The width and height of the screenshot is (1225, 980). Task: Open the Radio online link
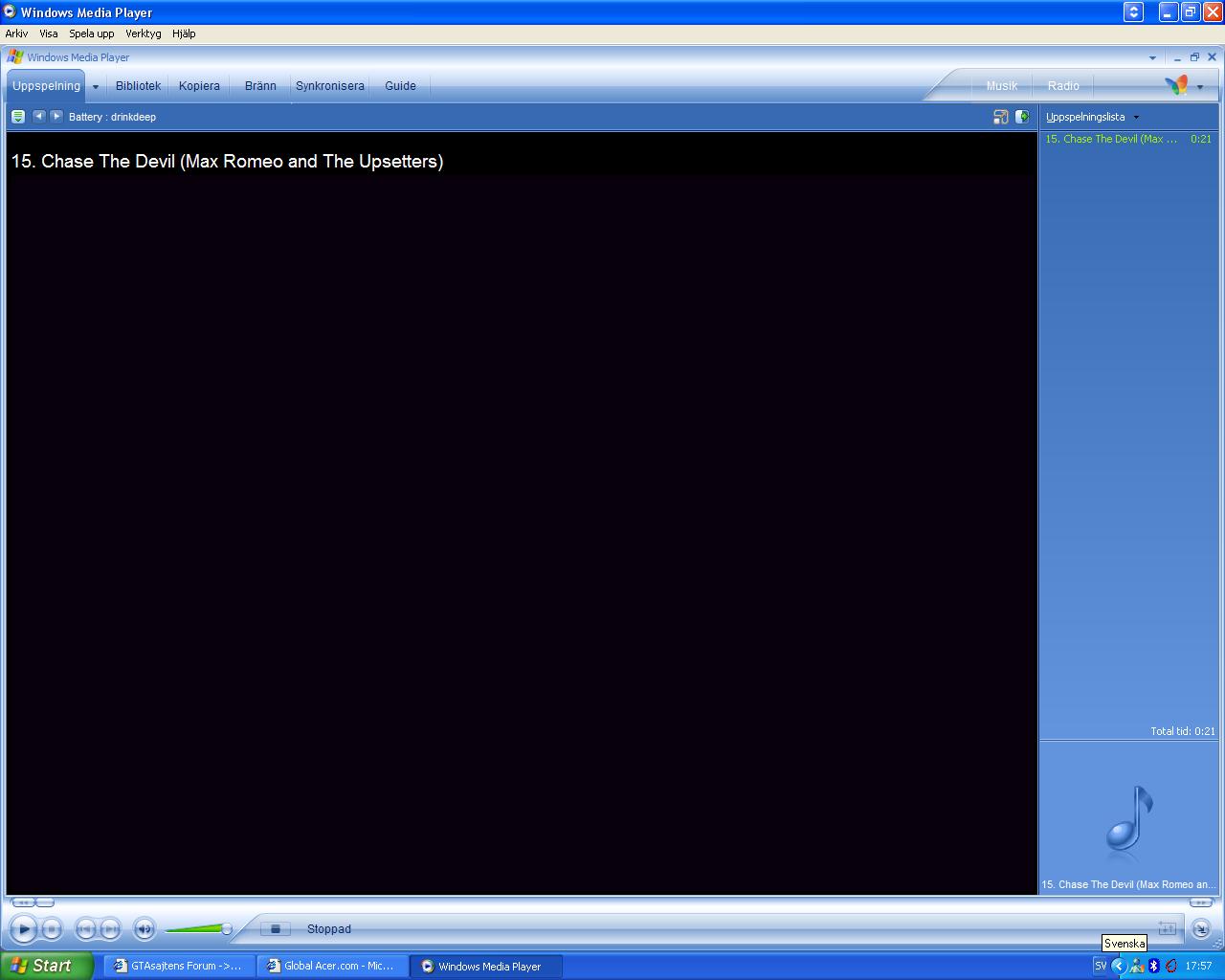(x=1063, y=85)
